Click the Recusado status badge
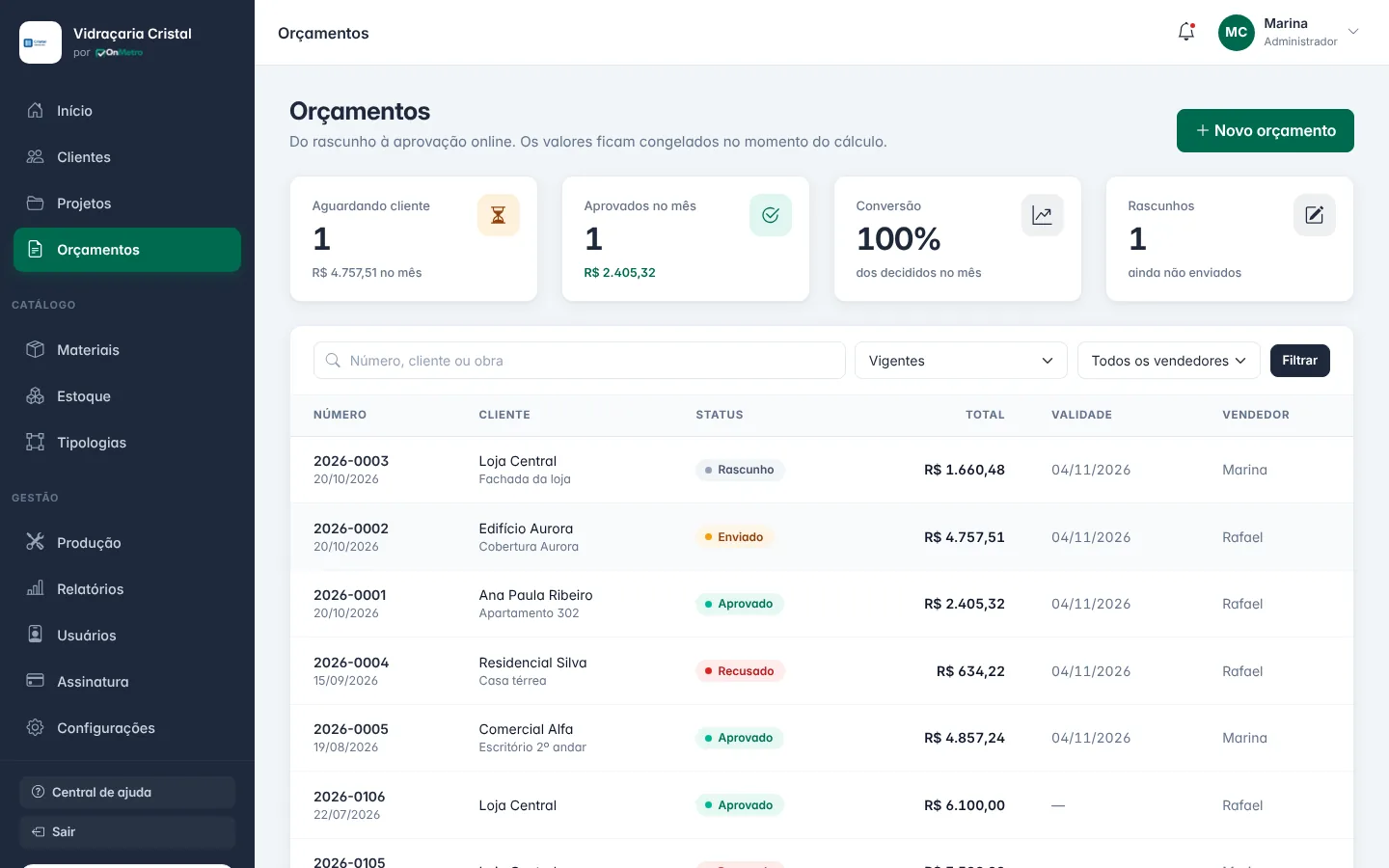 coord(740,671)
